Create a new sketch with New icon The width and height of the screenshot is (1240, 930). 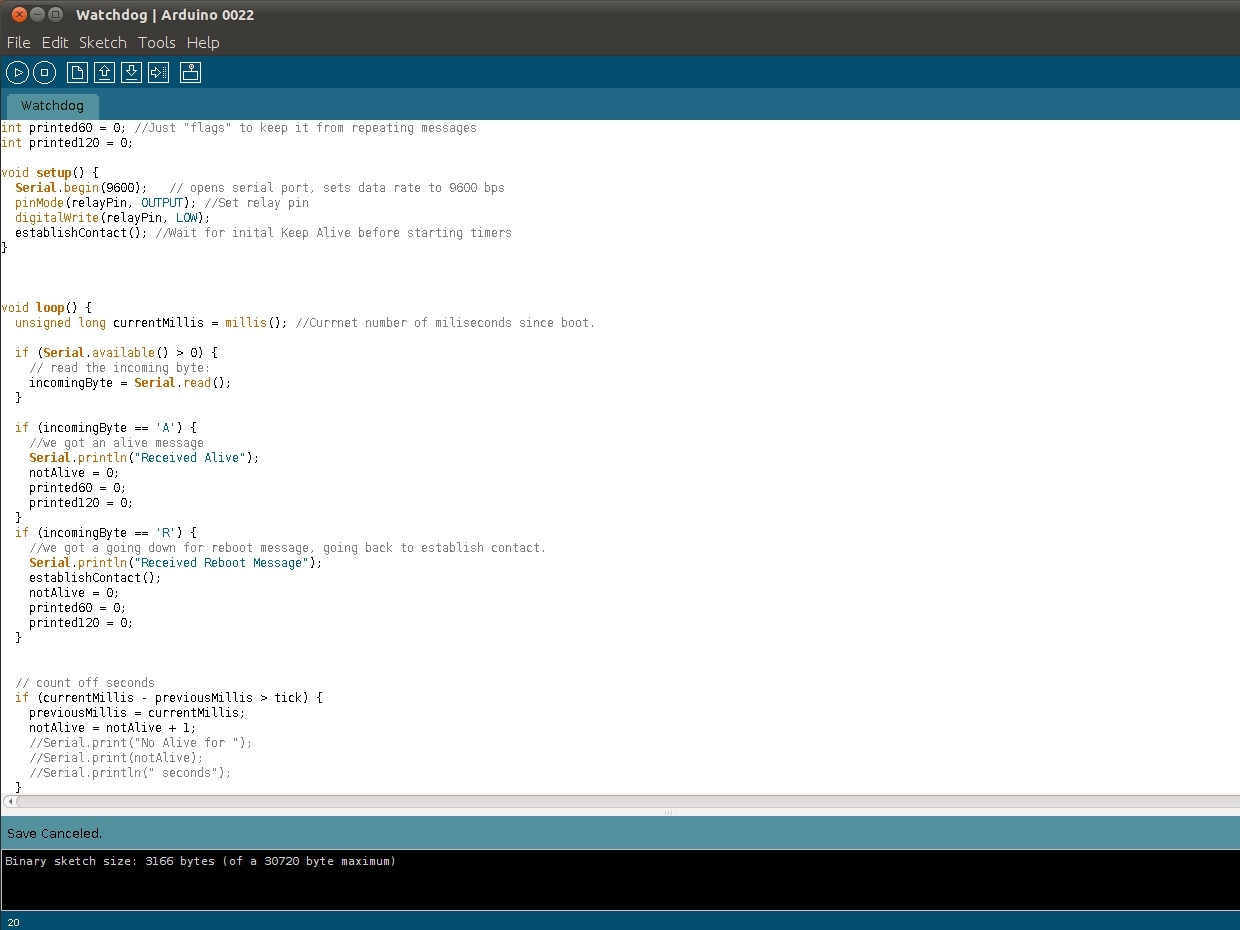click(77, 72)
